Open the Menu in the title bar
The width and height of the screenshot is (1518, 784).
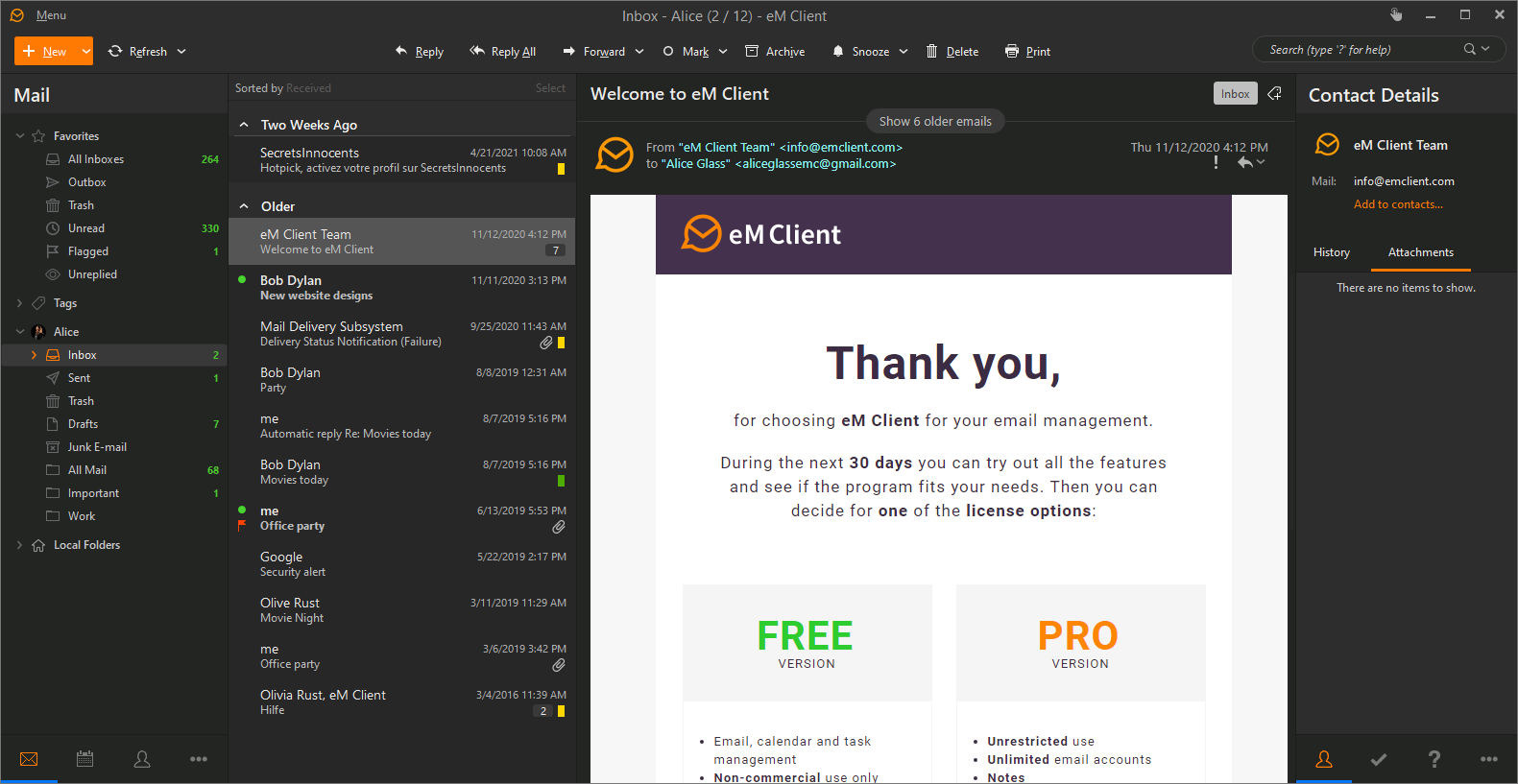51,15
